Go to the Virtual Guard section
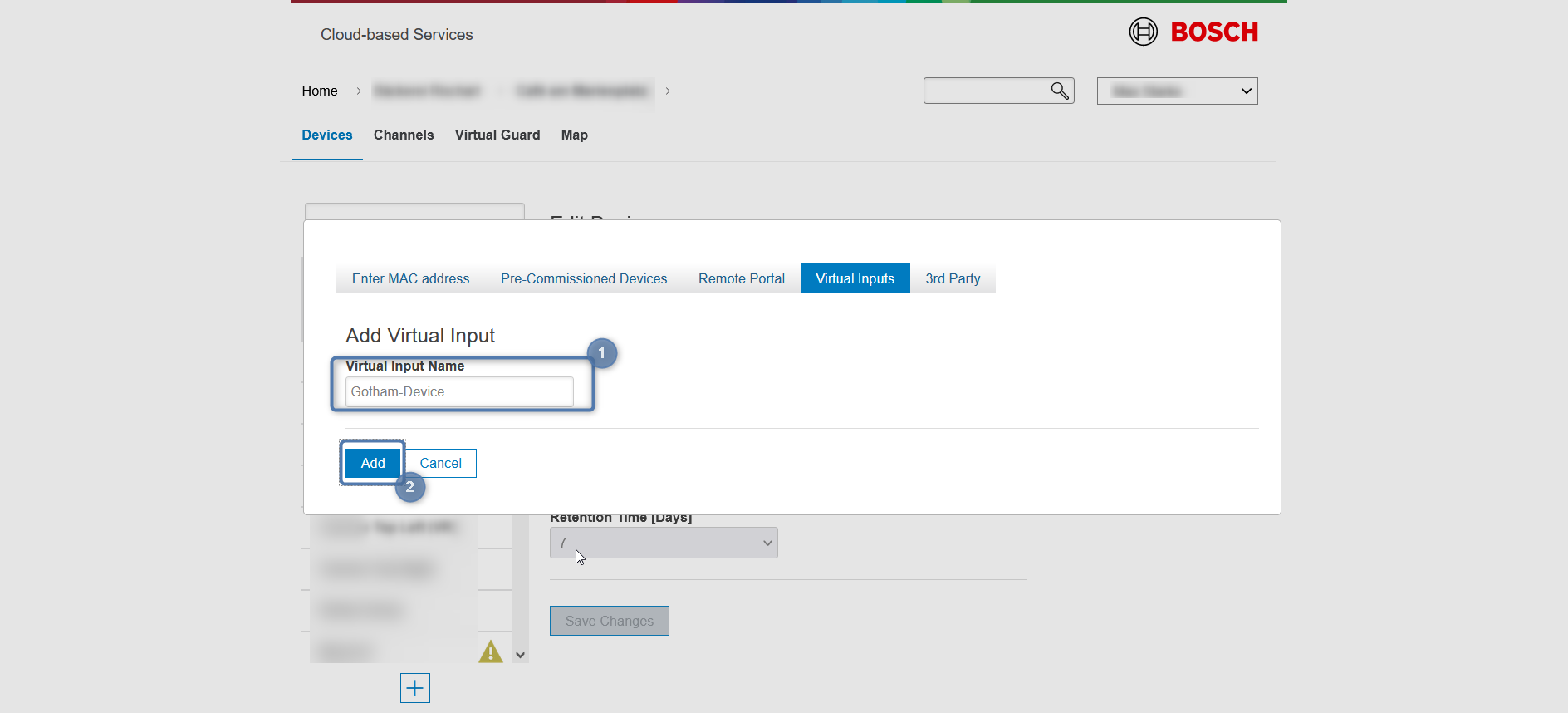 tap(497, 135)
